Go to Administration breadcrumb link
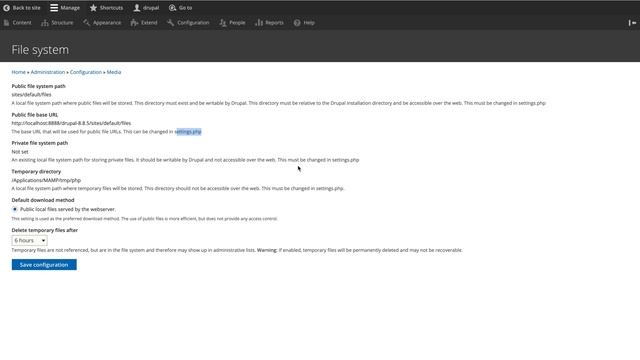Image resolution: width=640 pixels, height=360 pixels. click(x=48, y=72)
